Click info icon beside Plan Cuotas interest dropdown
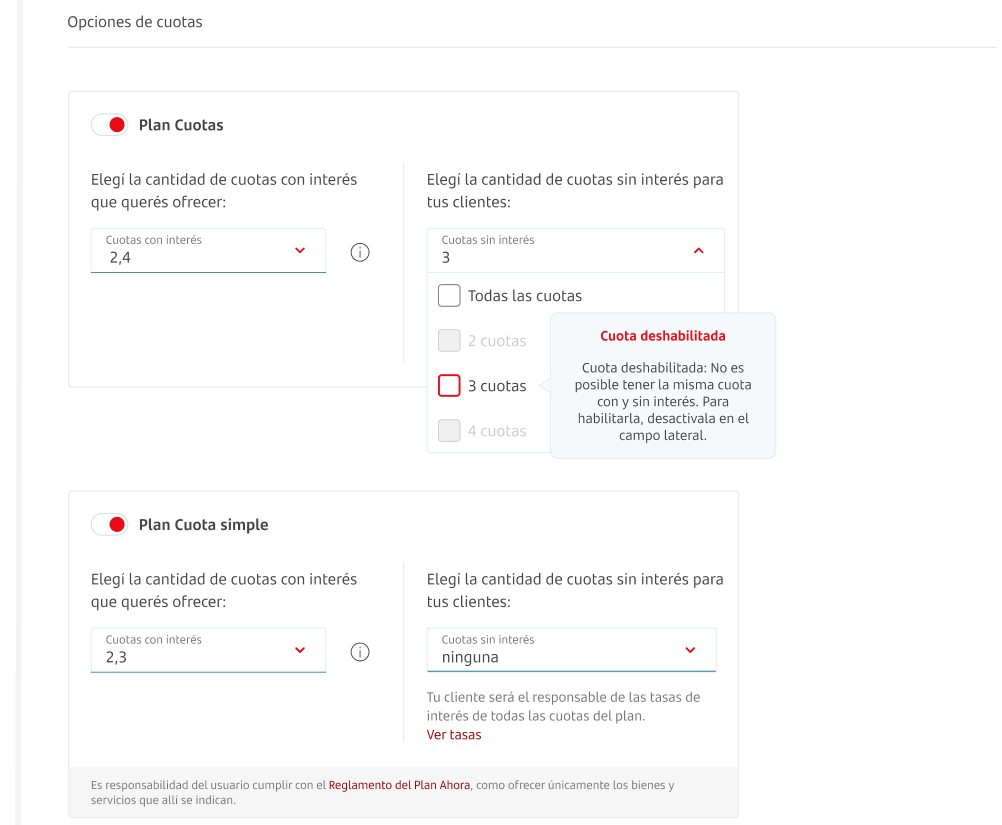1002x825 pixels. [x=360, y=252]
